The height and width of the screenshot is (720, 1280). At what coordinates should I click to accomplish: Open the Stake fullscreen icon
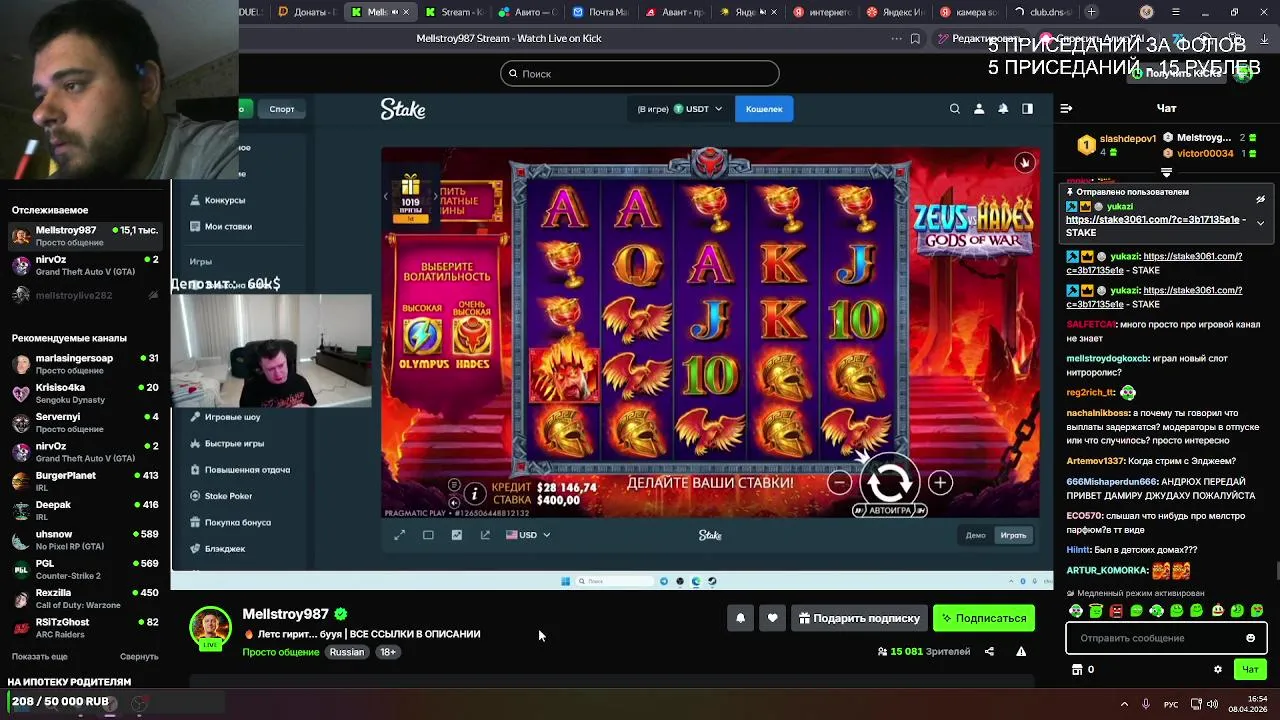[x=400, y=535]
